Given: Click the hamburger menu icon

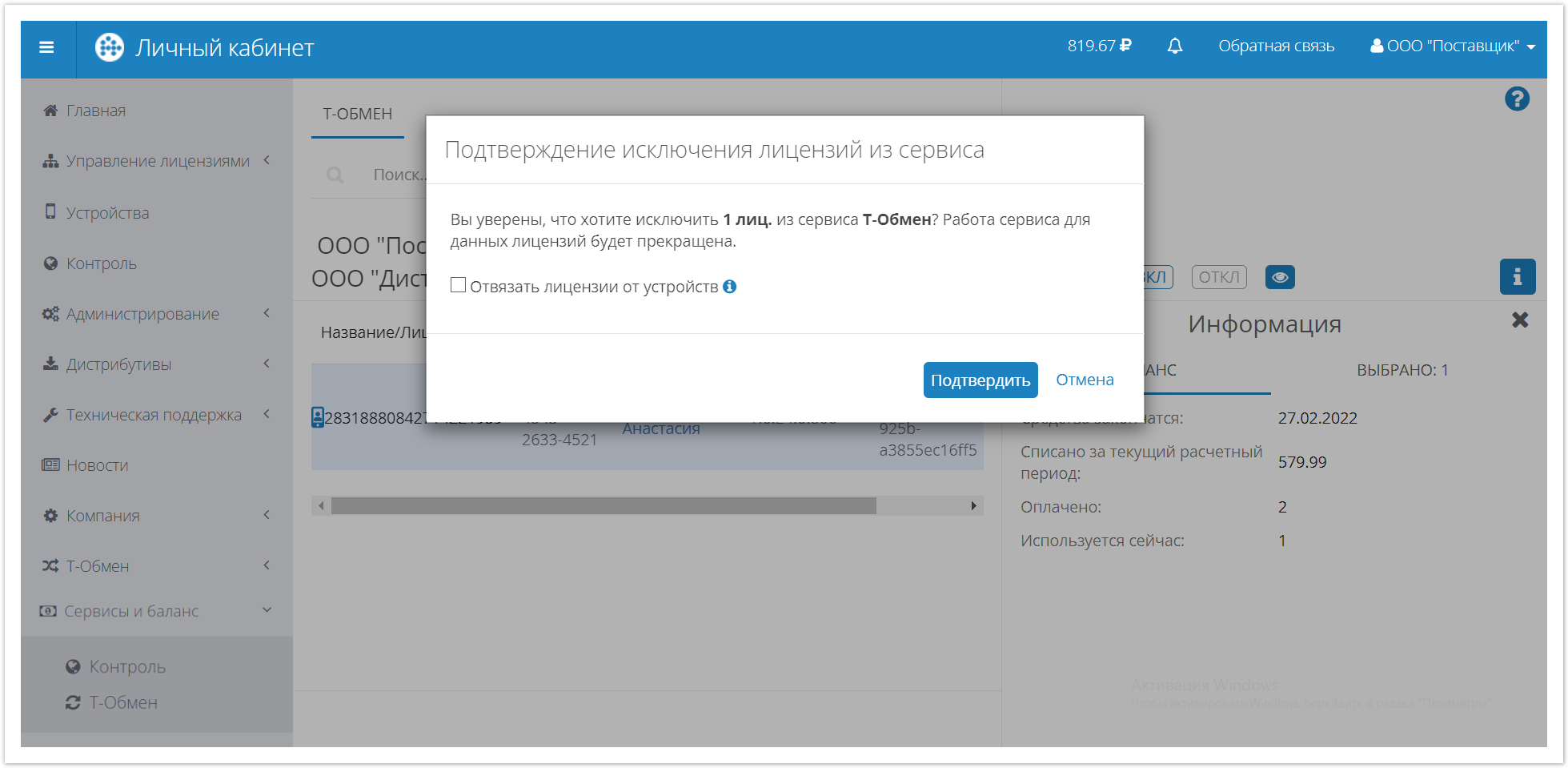Looking at the screenshot, I should [x=46, y=47].
